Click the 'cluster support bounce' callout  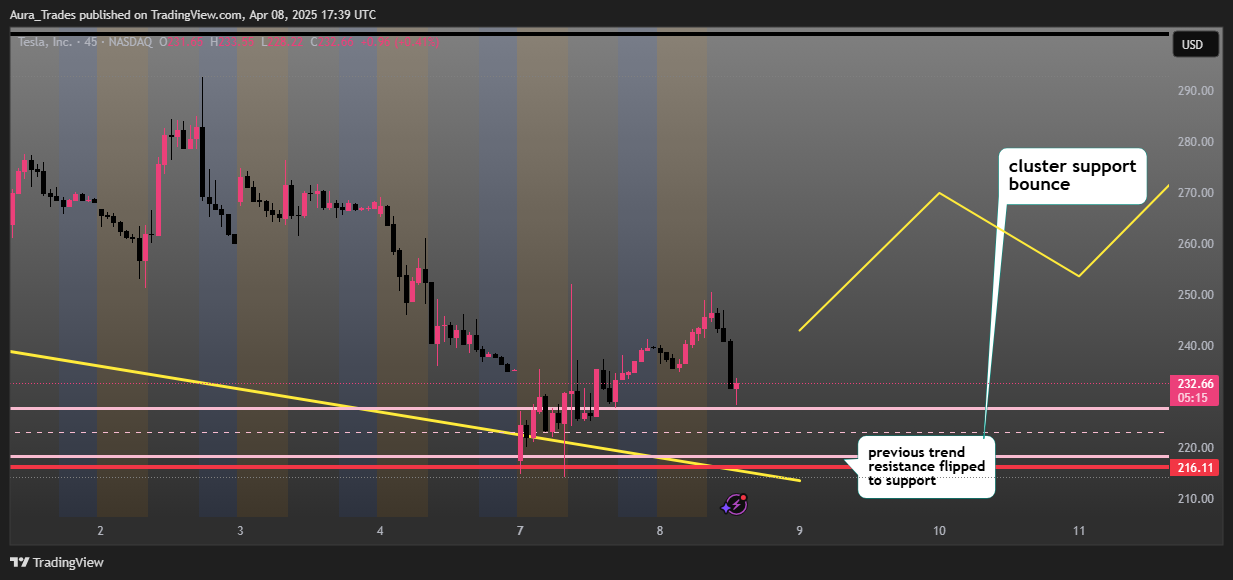point(1072,176)
